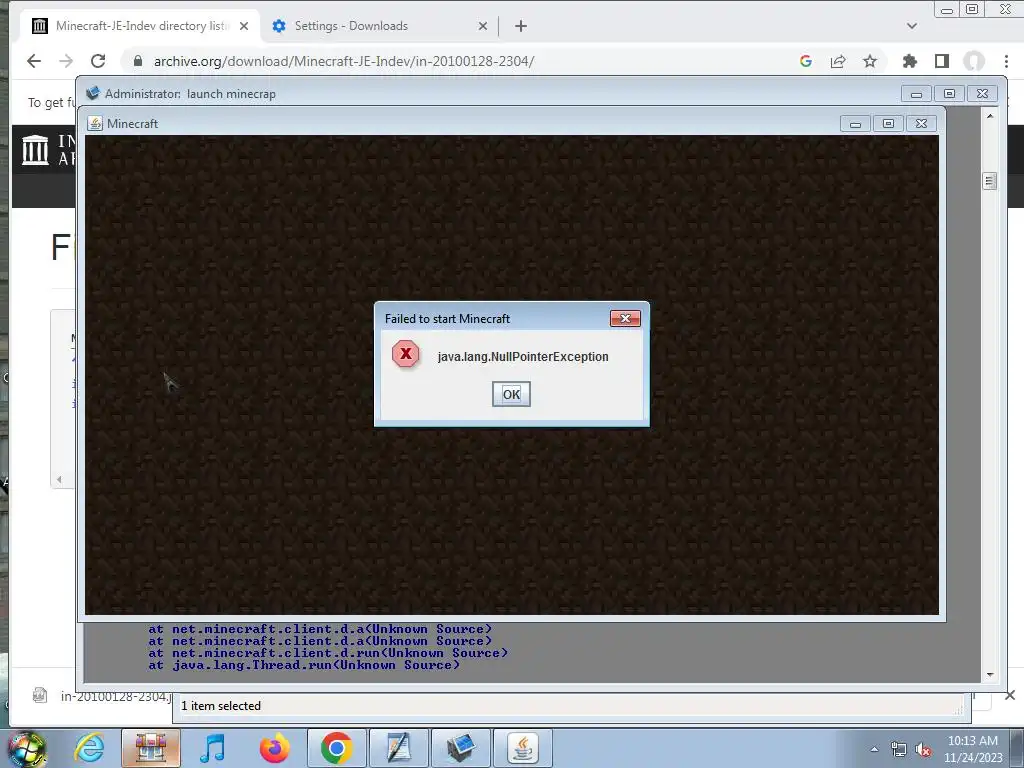The height and width of the screenshot is (768, 1024).
Task: Go forward in the Chrome browser
Action: click(66, 61)
